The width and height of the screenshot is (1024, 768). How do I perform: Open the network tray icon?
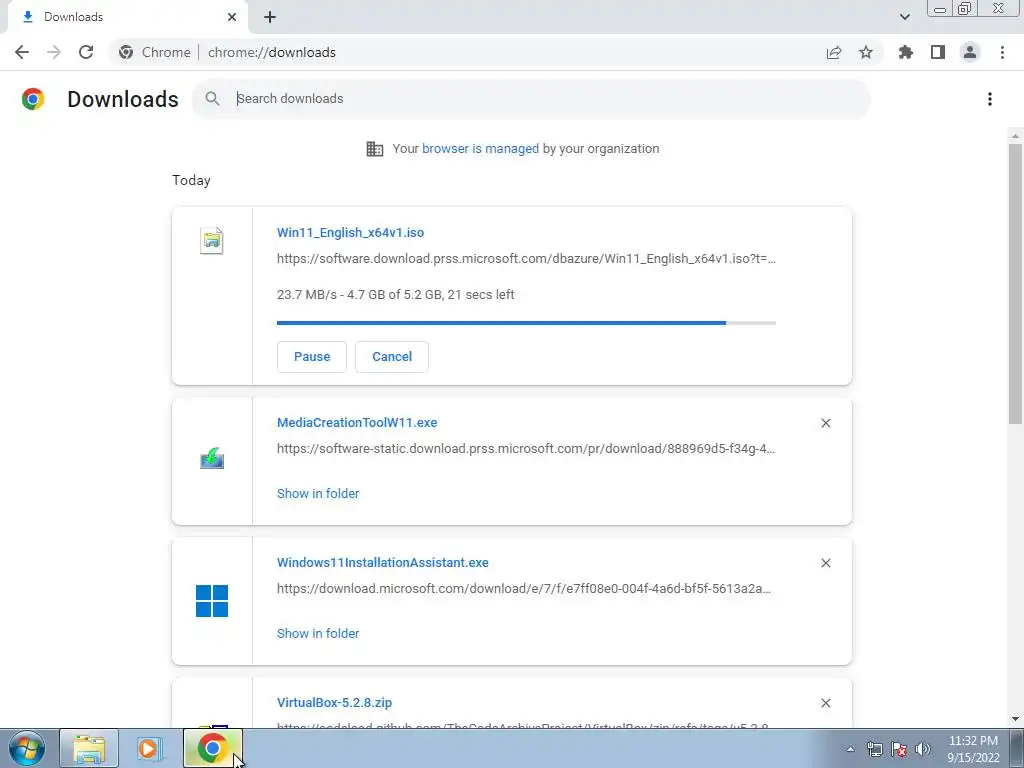click(x=874, y=749)
